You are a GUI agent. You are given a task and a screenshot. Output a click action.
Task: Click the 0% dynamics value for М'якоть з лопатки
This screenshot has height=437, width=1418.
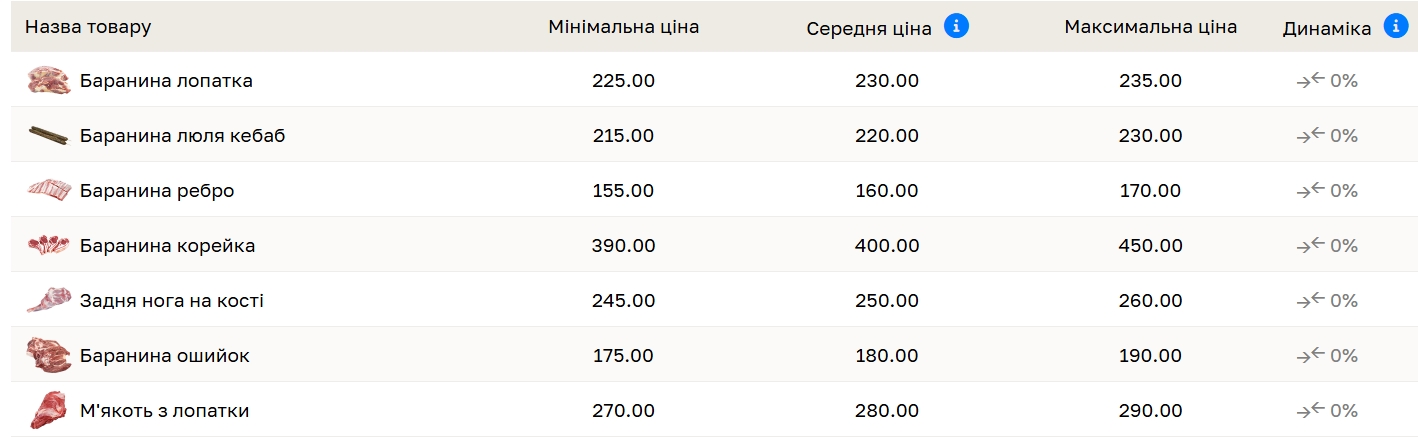1344,410
